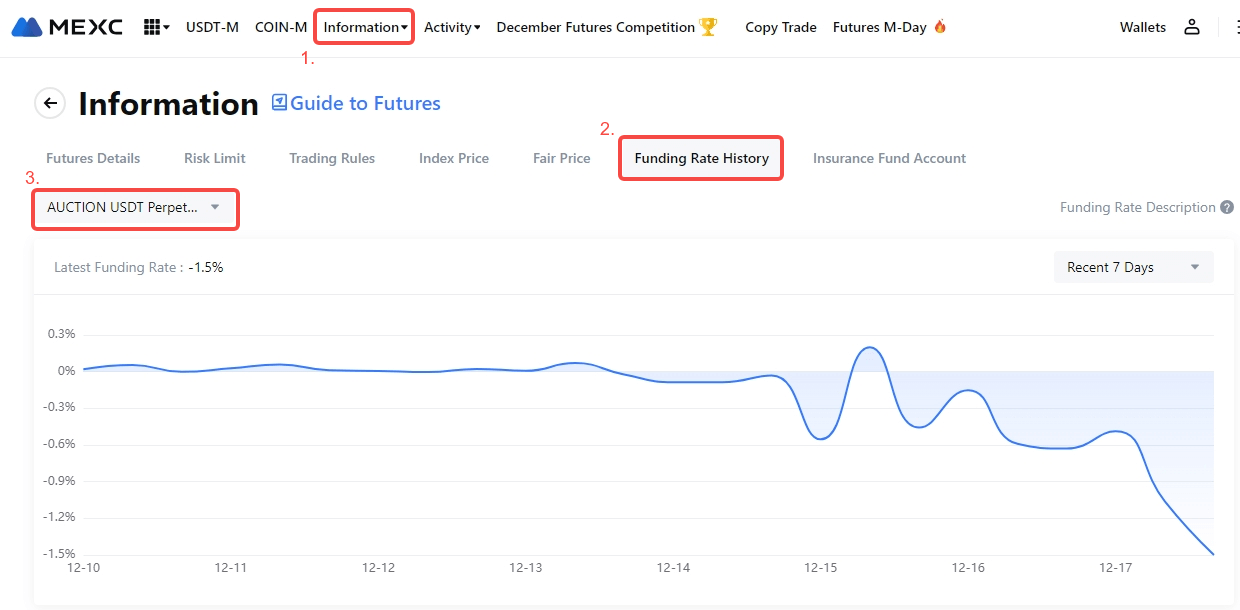This screenshot has height=610, width=1240.
Task: Open Wallets from the top bar
Action: click(1142, 27)
